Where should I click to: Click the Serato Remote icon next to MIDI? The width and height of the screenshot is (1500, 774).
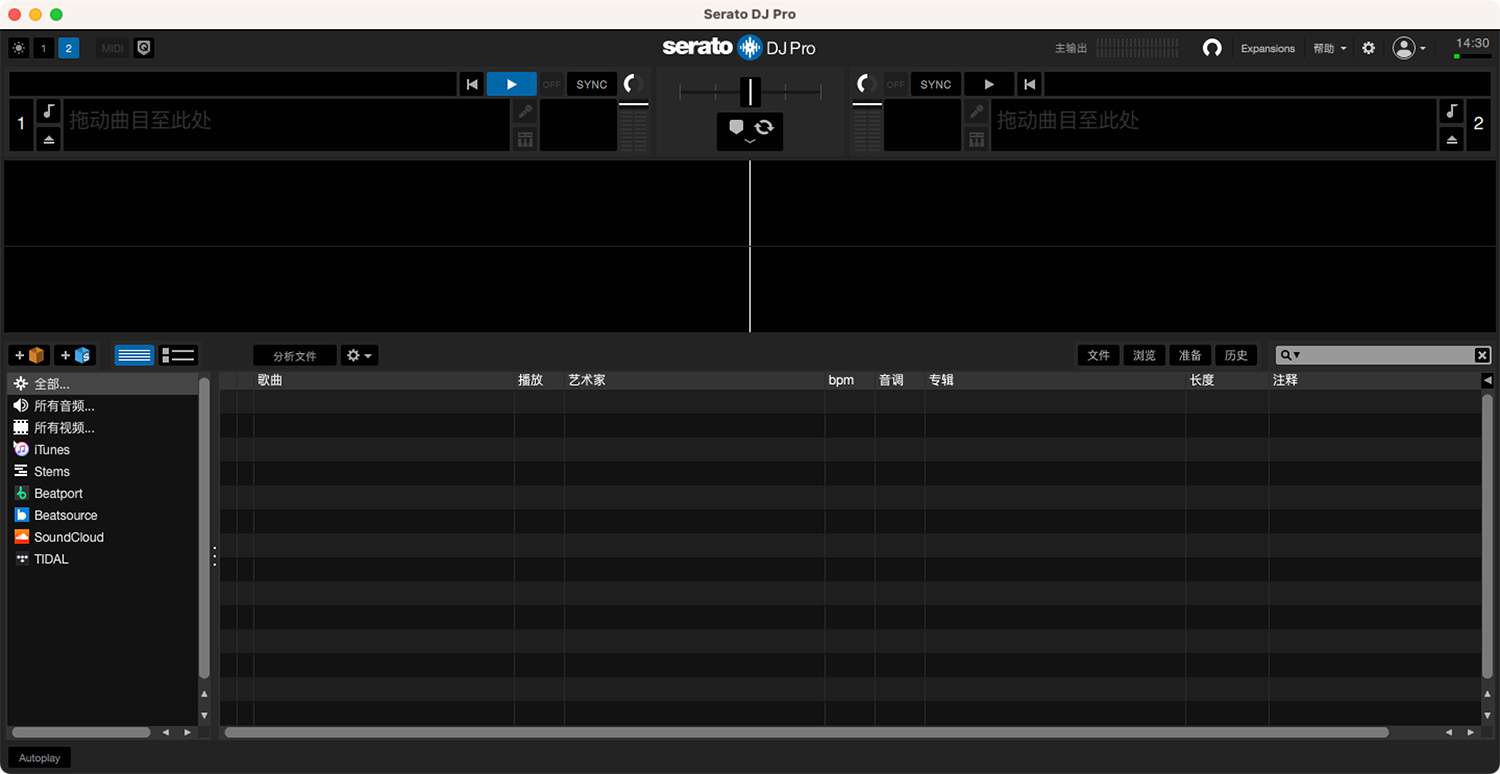[143, 48]
